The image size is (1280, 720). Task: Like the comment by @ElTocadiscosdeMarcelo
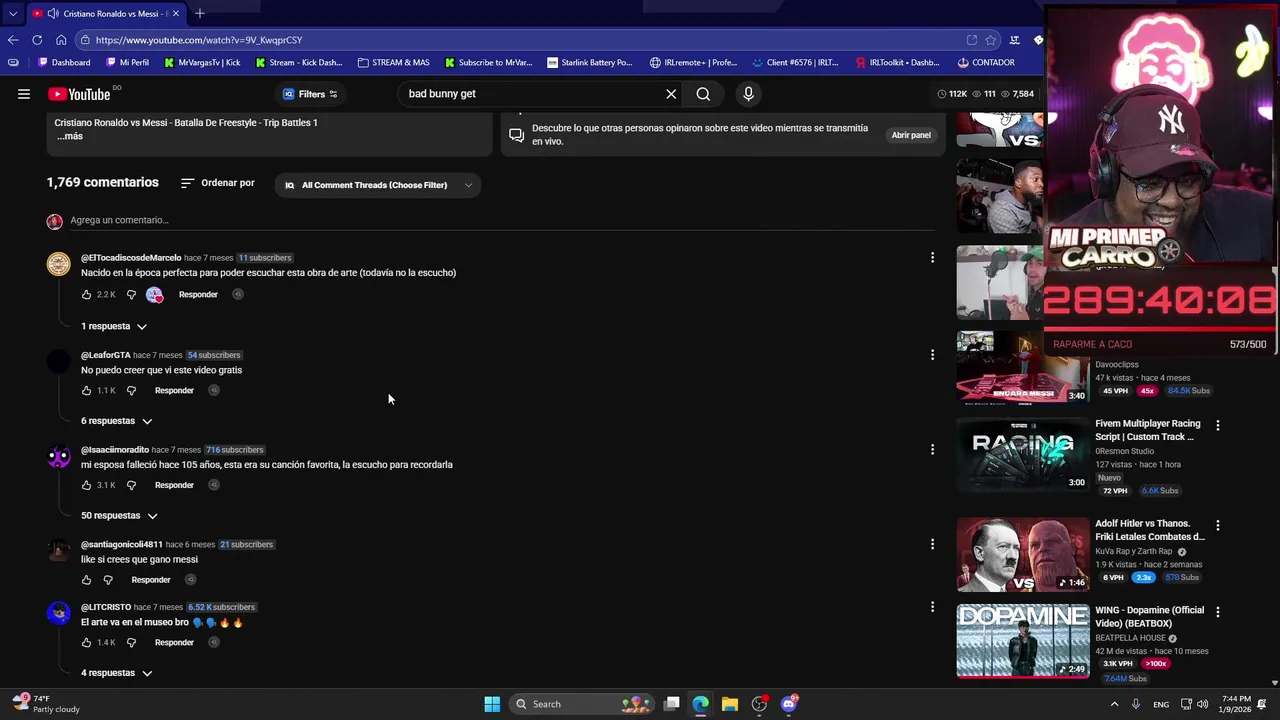[x=86, y=295]
